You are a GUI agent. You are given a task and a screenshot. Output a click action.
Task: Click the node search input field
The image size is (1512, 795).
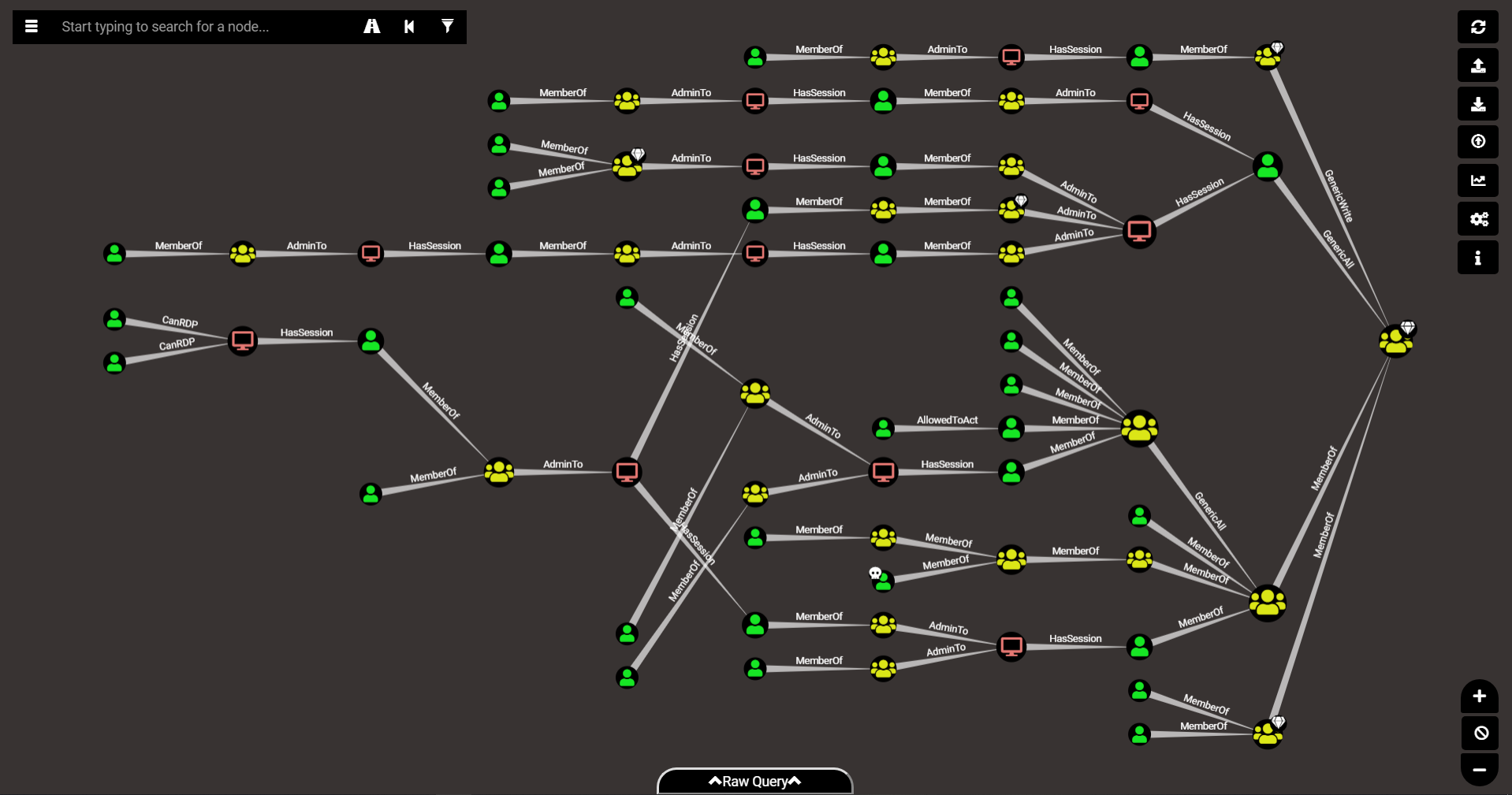[205, 27]
